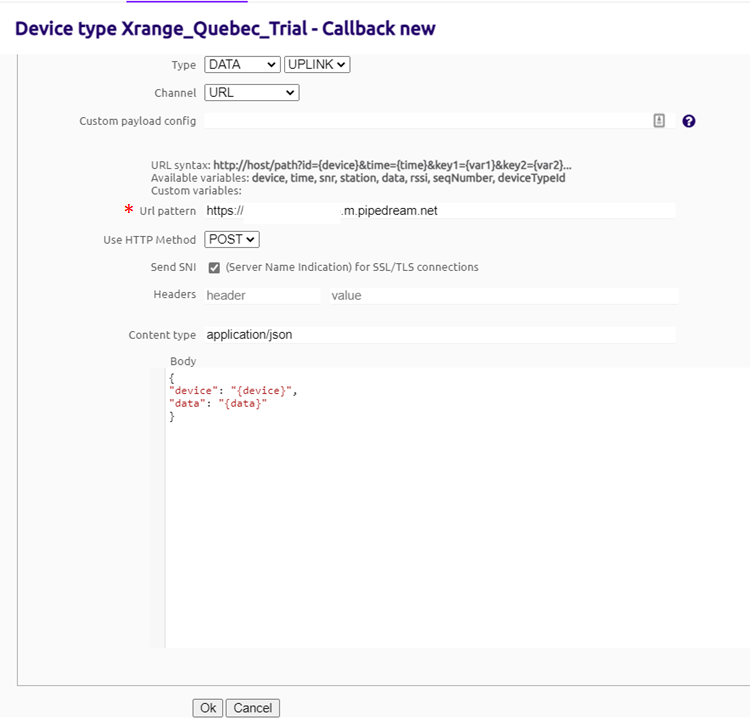Click the Headers header name field
750x720 pixels.
[262, 296]
